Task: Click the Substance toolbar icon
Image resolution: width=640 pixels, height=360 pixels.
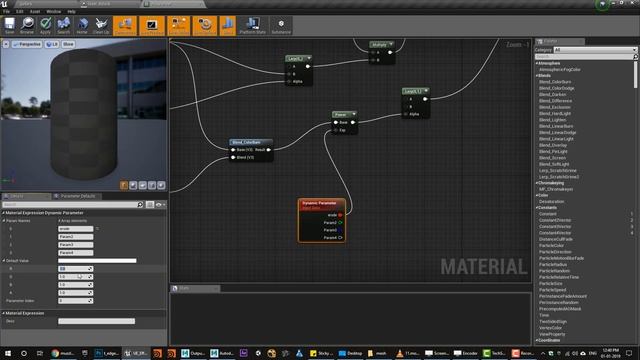Action: [x=281, y=25]
